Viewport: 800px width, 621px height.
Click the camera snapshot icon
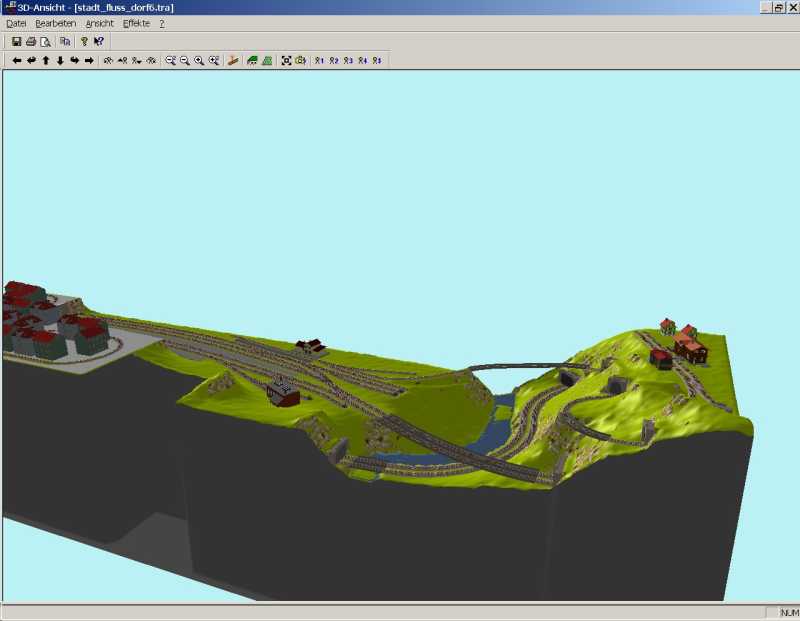tap(300, 61)
